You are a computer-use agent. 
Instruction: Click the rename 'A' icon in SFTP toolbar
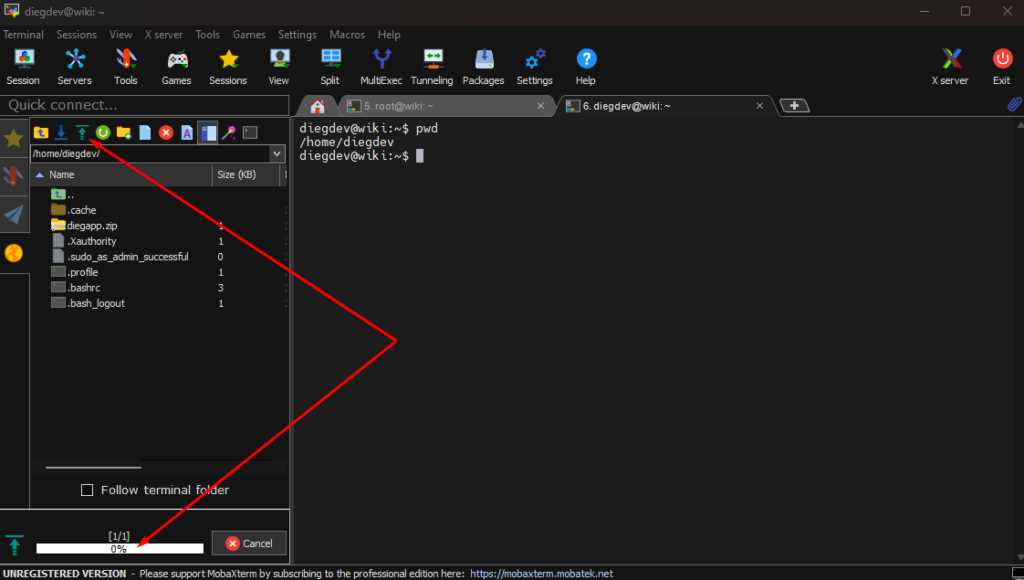pos(187,133)
